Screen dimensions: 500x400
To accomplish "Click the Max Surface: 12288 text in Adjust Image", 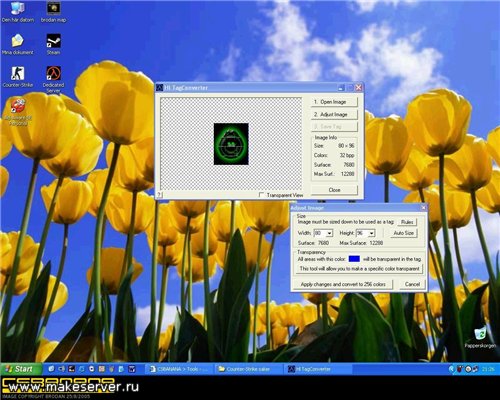I will point(361,243).
